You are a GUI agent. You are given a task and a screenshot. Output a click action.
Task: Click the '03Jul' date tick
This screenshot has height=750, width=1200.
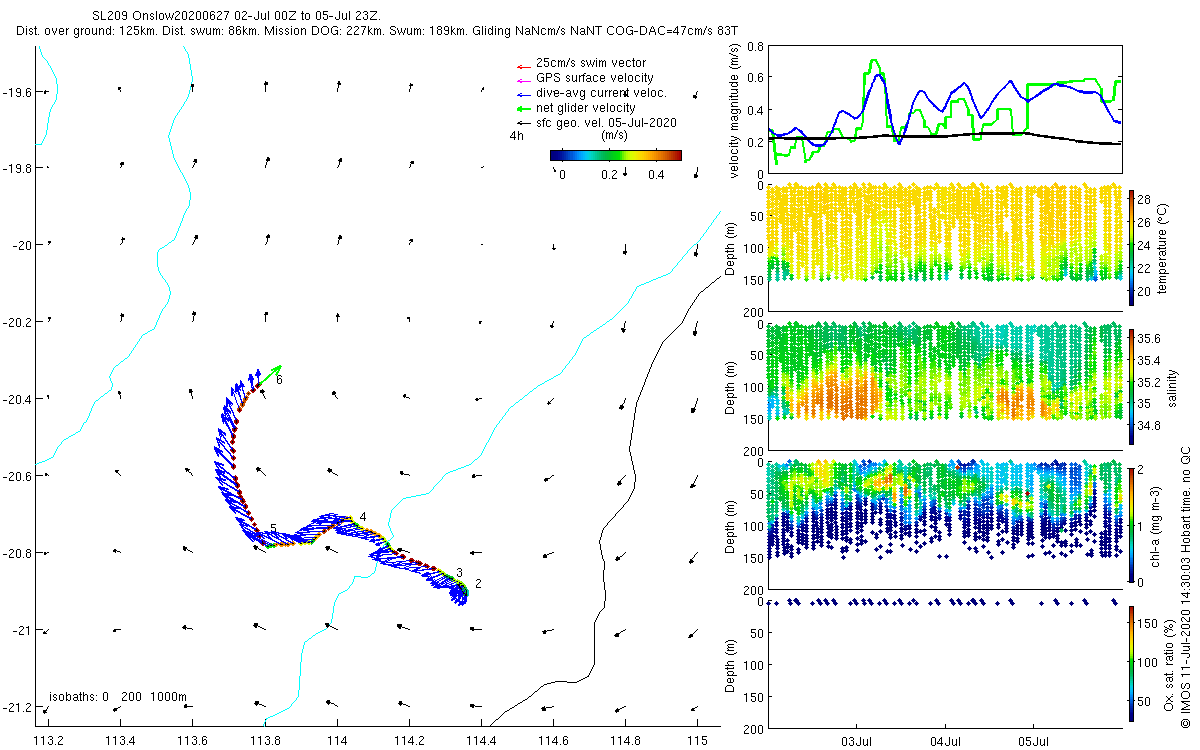click(x=858, y=742)
